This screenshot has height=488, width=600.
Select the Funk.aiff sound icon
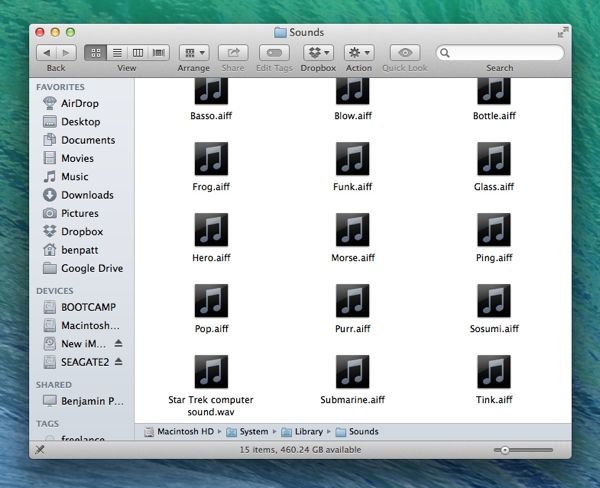click(352, 158)
